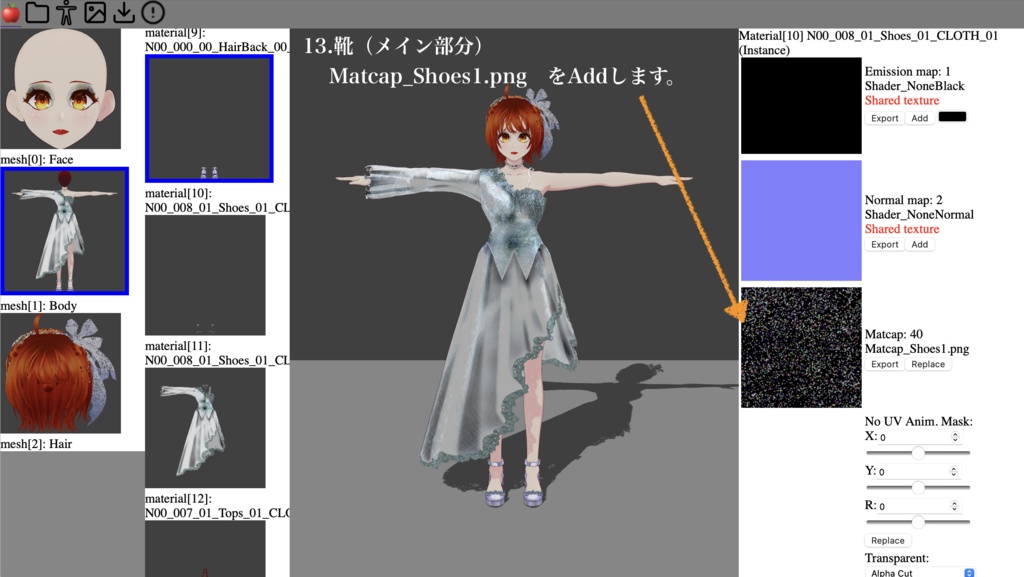1024x577 pixels.
Task: Click the Matcap noise texture preview
Action: point(801,347)
